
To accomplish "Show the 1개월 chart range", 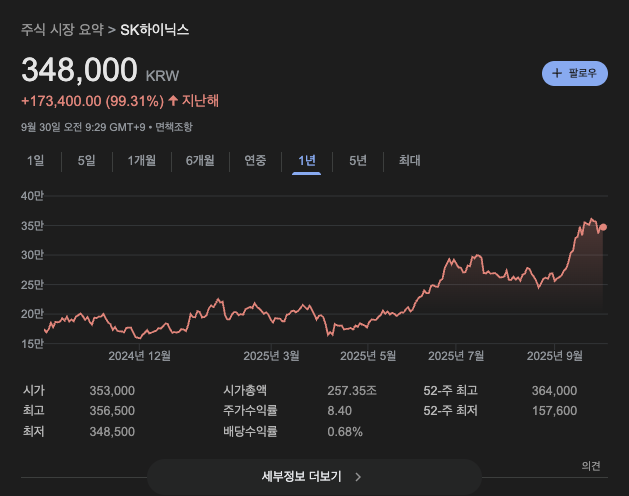I will point(141,161).
